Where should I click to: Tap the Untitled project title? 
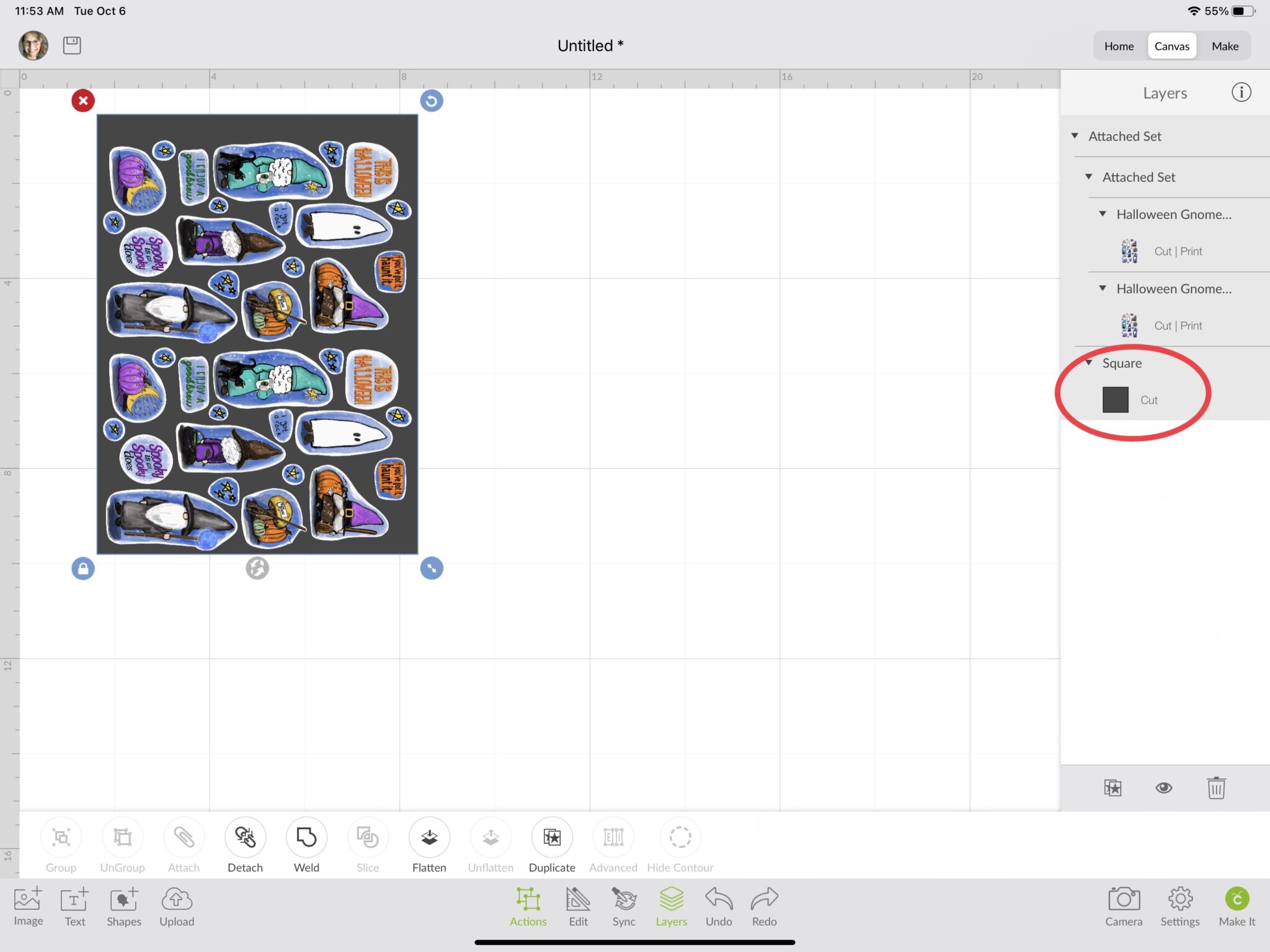tap(590, 46)
